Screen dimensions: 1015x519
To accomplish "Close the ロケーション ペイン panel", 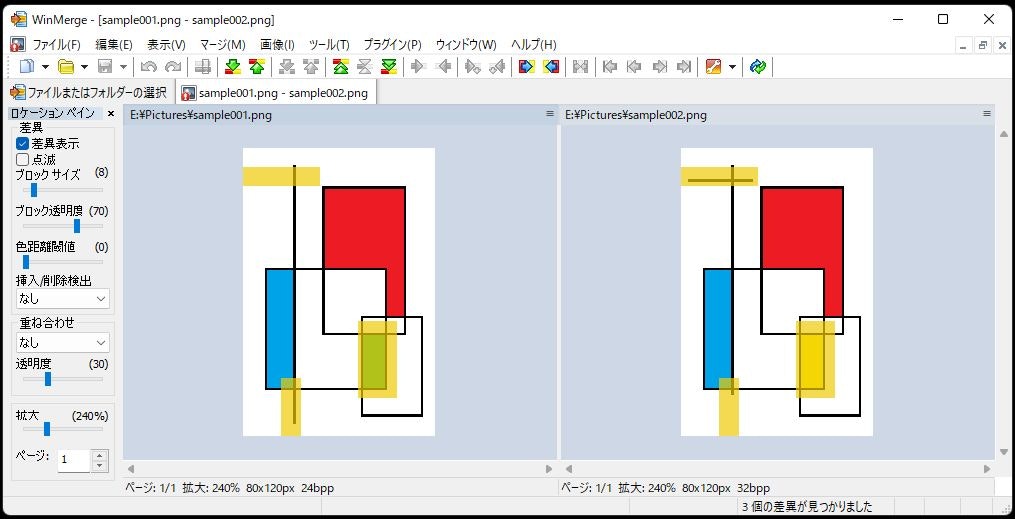I will pyautogui.click(x=111, y=113).
